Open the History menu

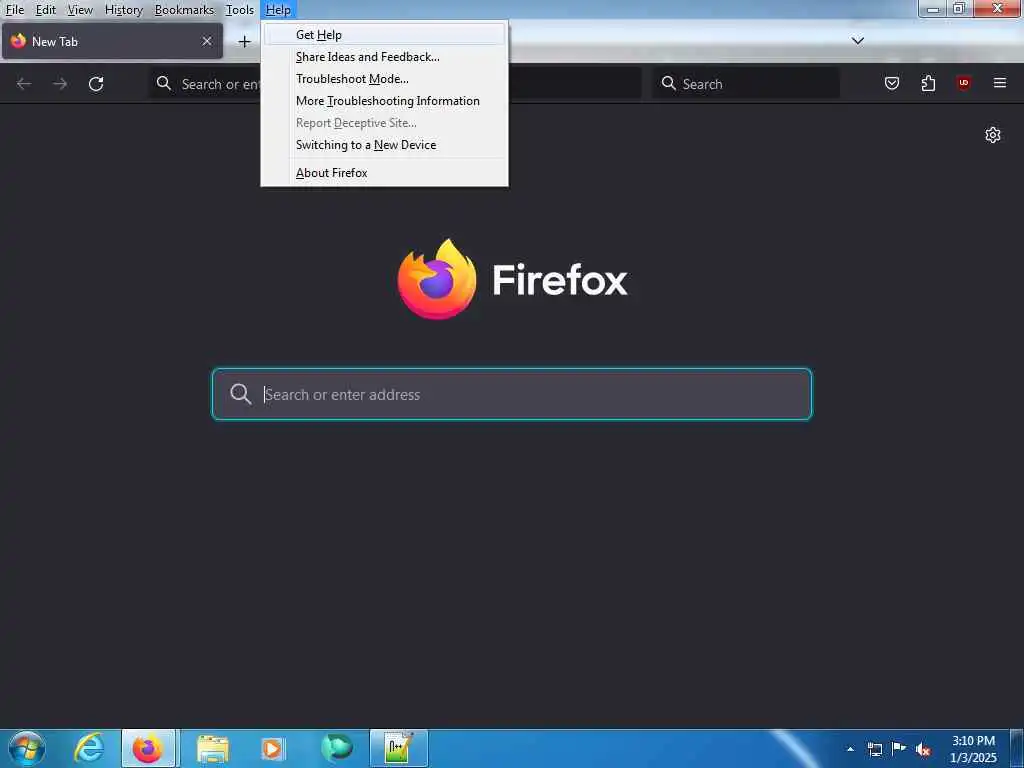click(123, 10)
